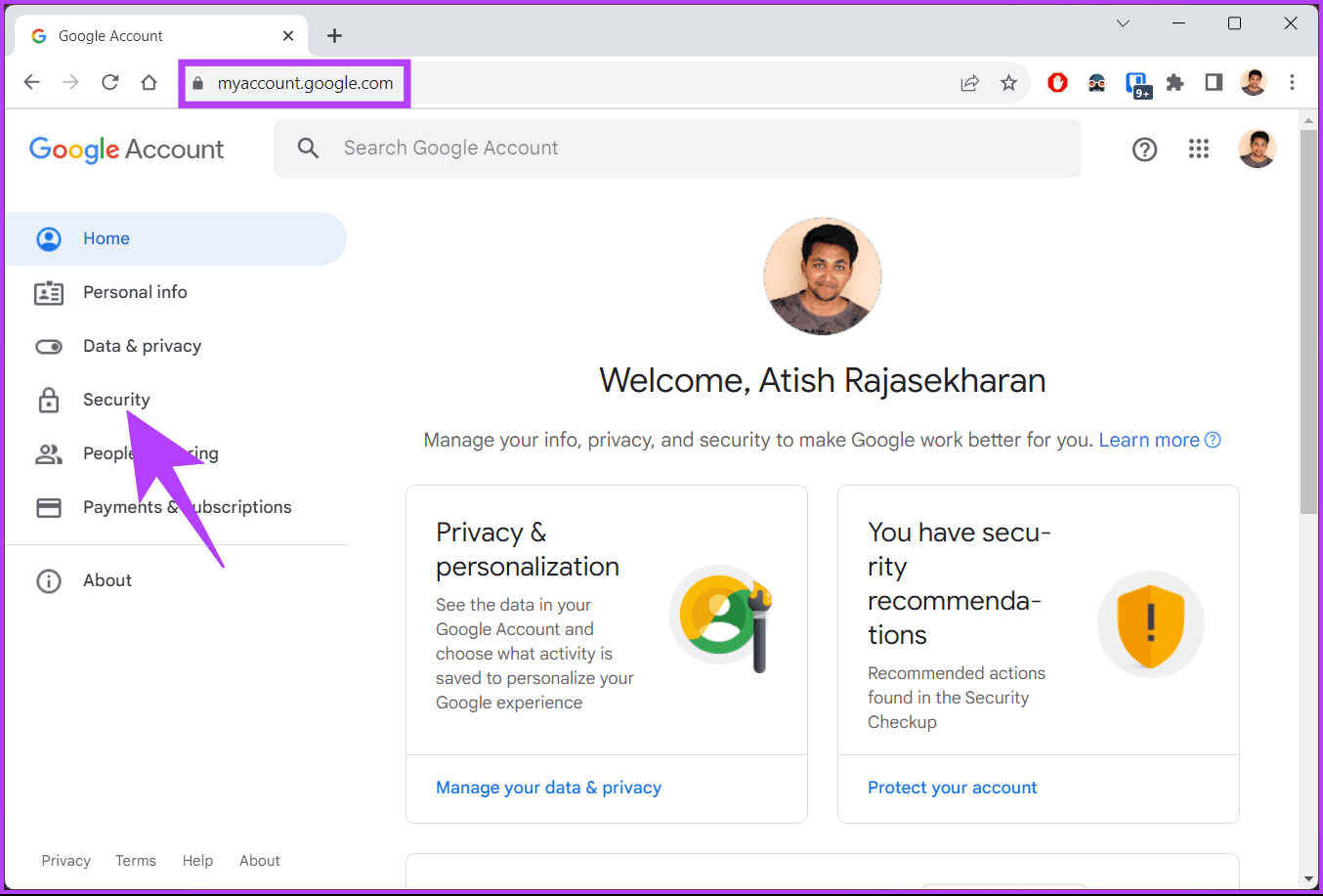Open About in the sidebar

pos(176,580)
